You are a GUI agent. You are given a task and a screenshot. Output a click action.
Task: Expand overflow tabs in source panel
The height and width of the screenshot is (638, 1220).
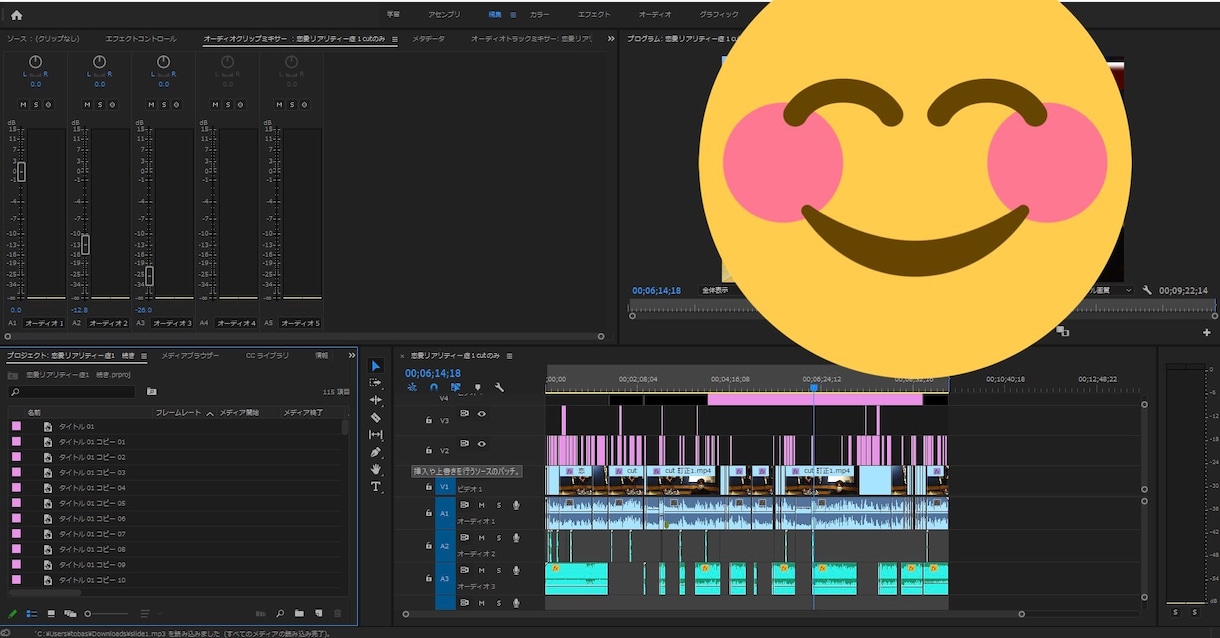click(x=611, y=39)
